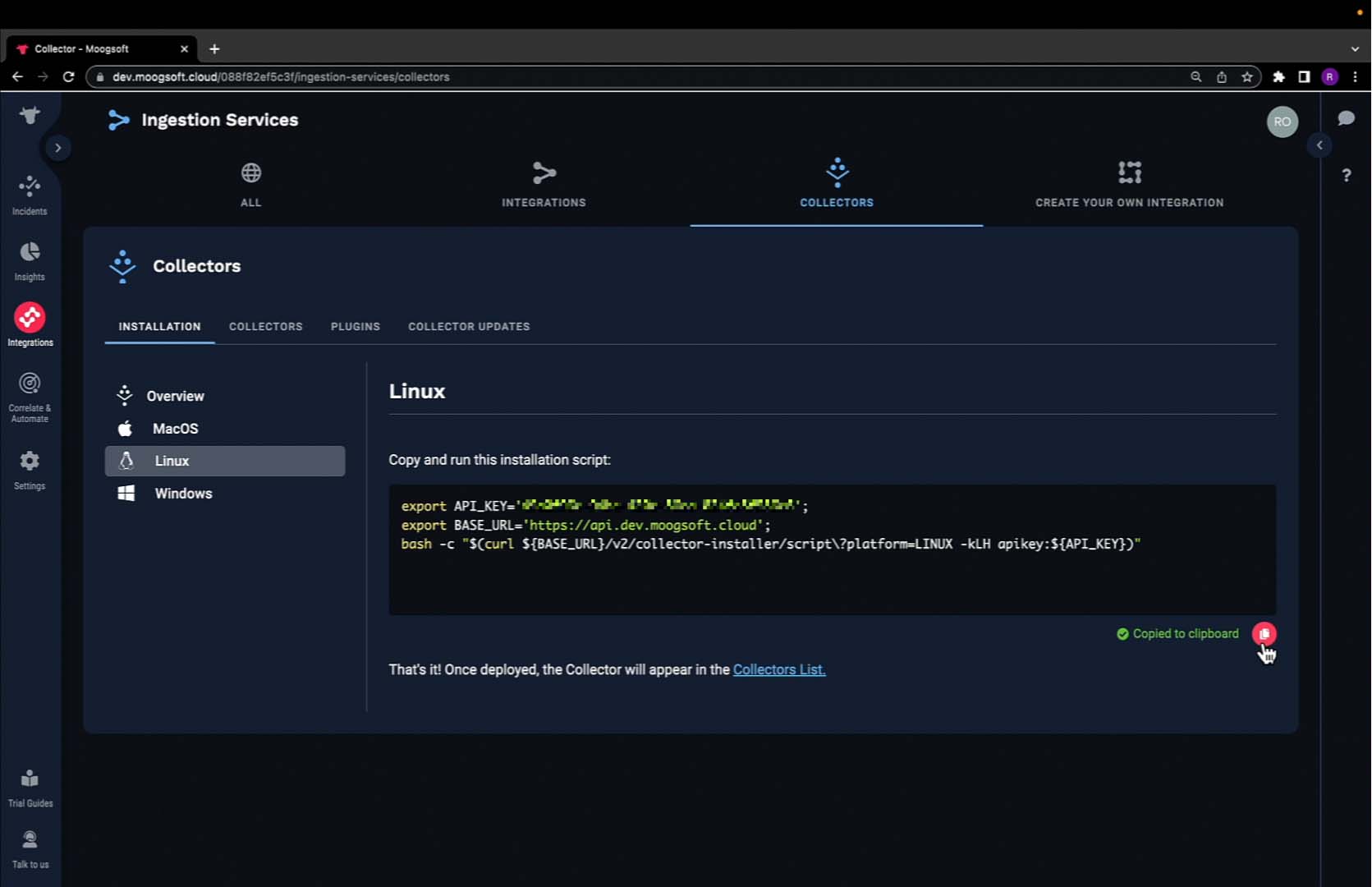Open the help question mark icon

point(1347,175)
